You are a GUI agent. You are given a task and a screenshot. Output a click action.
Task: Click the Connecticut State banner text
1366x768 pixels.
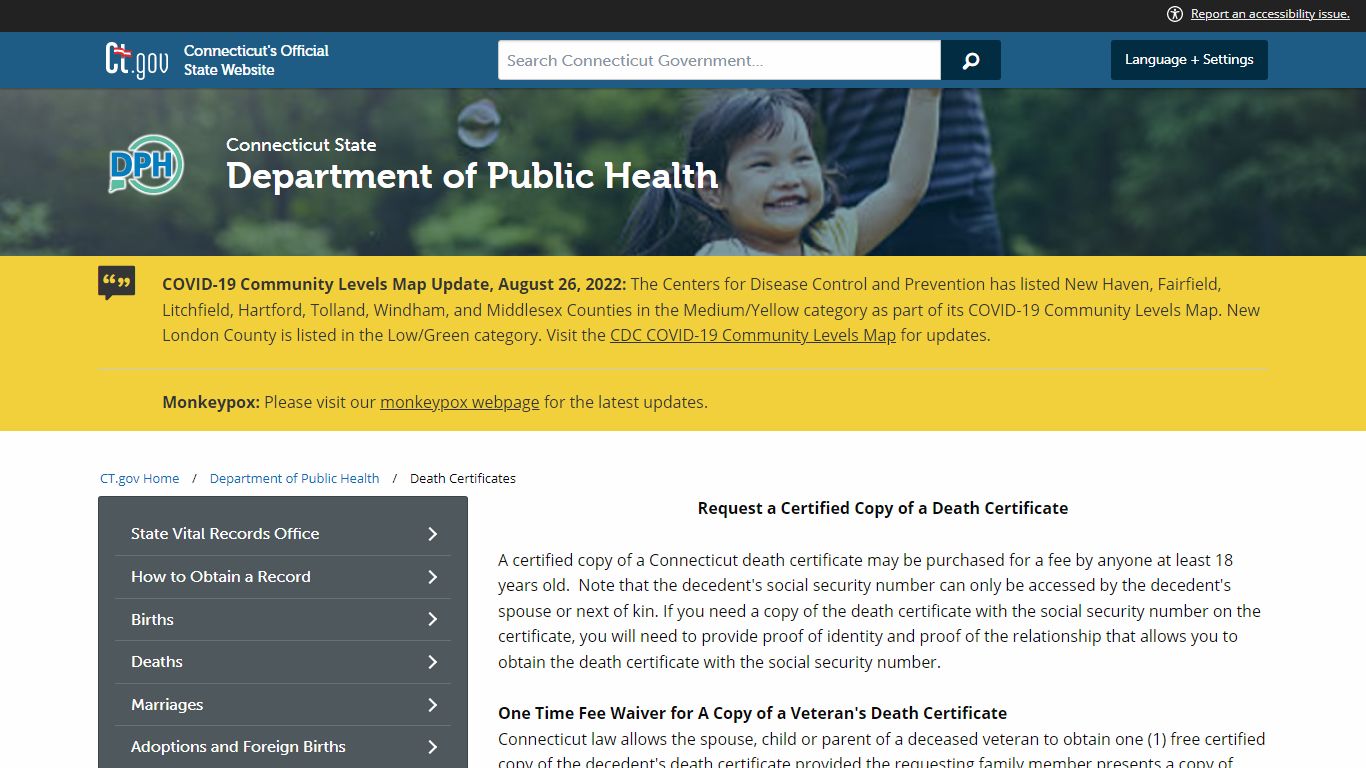[x=301, y=145]
